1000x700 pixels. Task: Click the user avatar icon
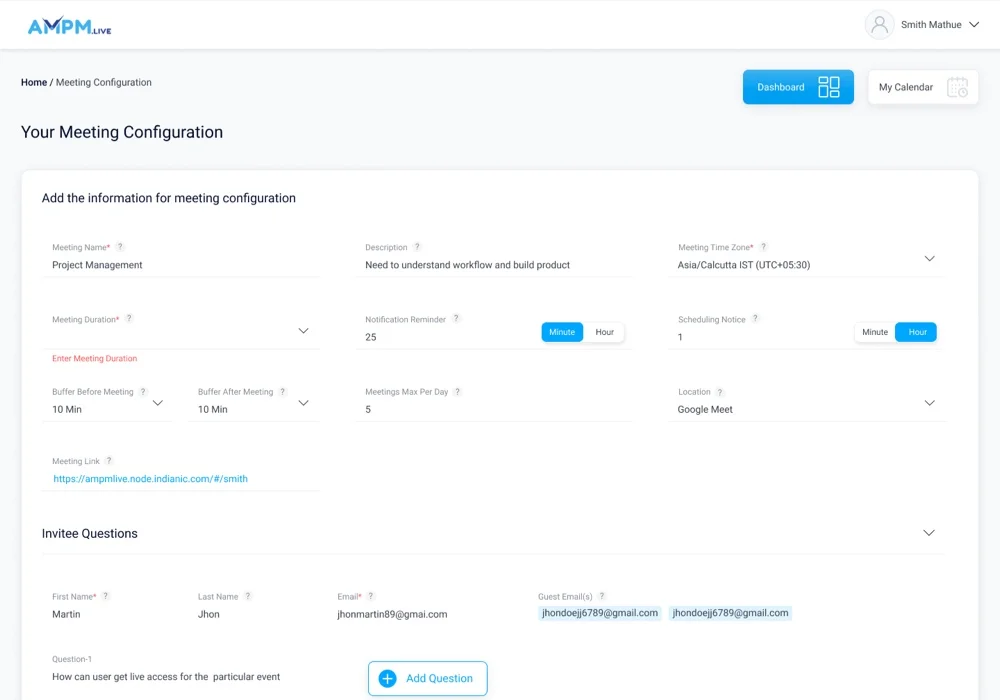pyautogui.click(x=879, y=24)
